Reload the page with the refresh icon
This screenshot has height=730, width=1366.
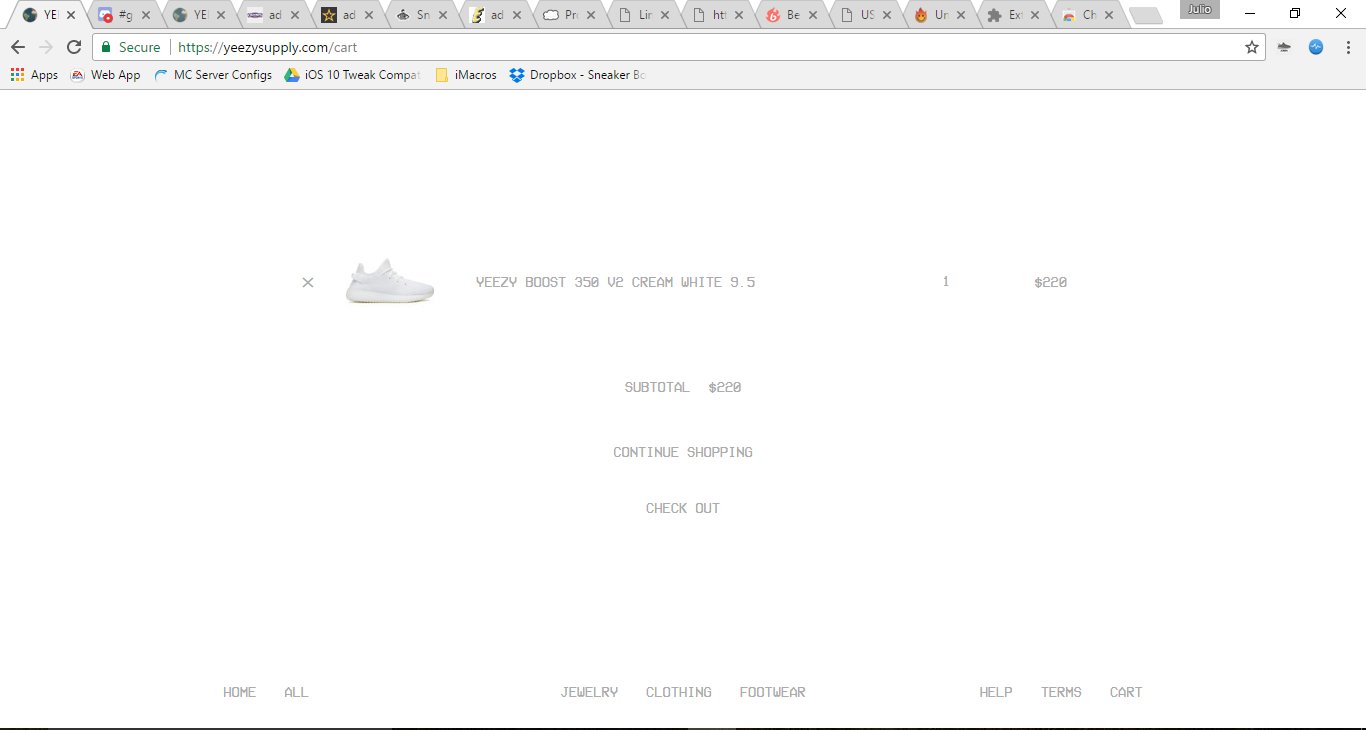pos(74,47)
